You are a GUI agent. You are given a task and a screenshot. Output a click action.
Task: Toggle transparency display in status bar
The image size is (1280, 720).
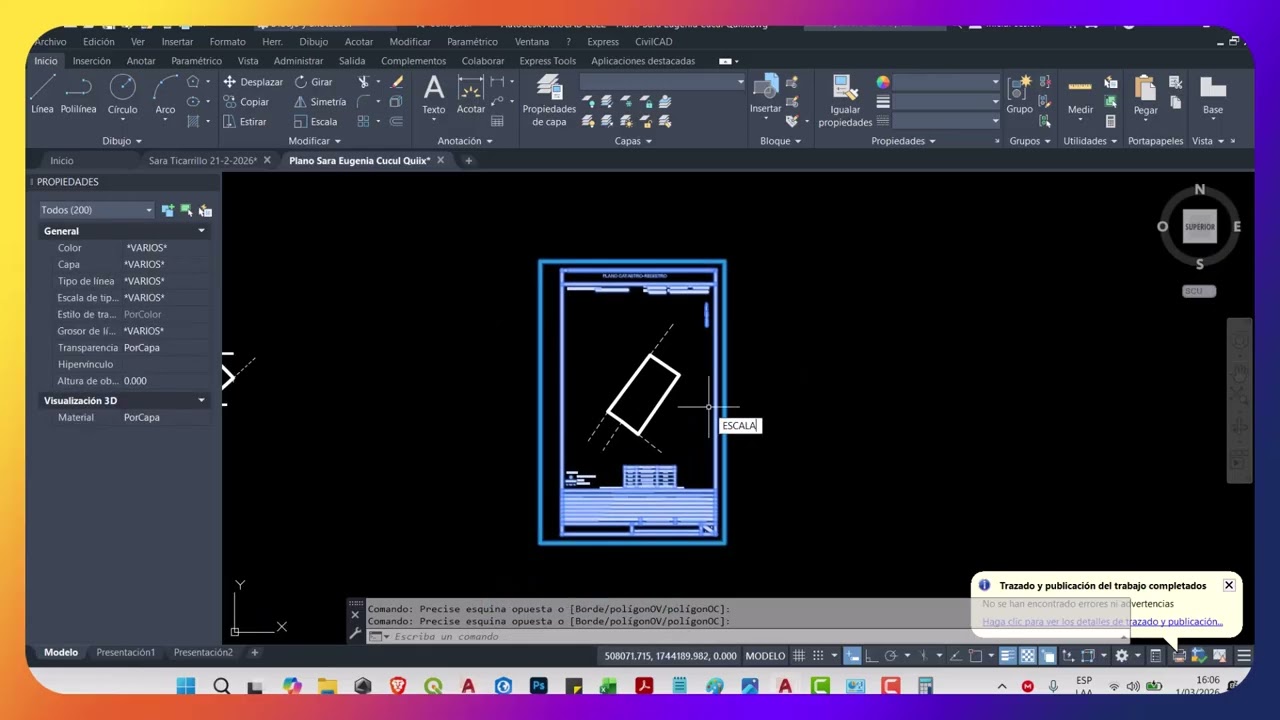pyautogui.click(x=1028, y=656)
